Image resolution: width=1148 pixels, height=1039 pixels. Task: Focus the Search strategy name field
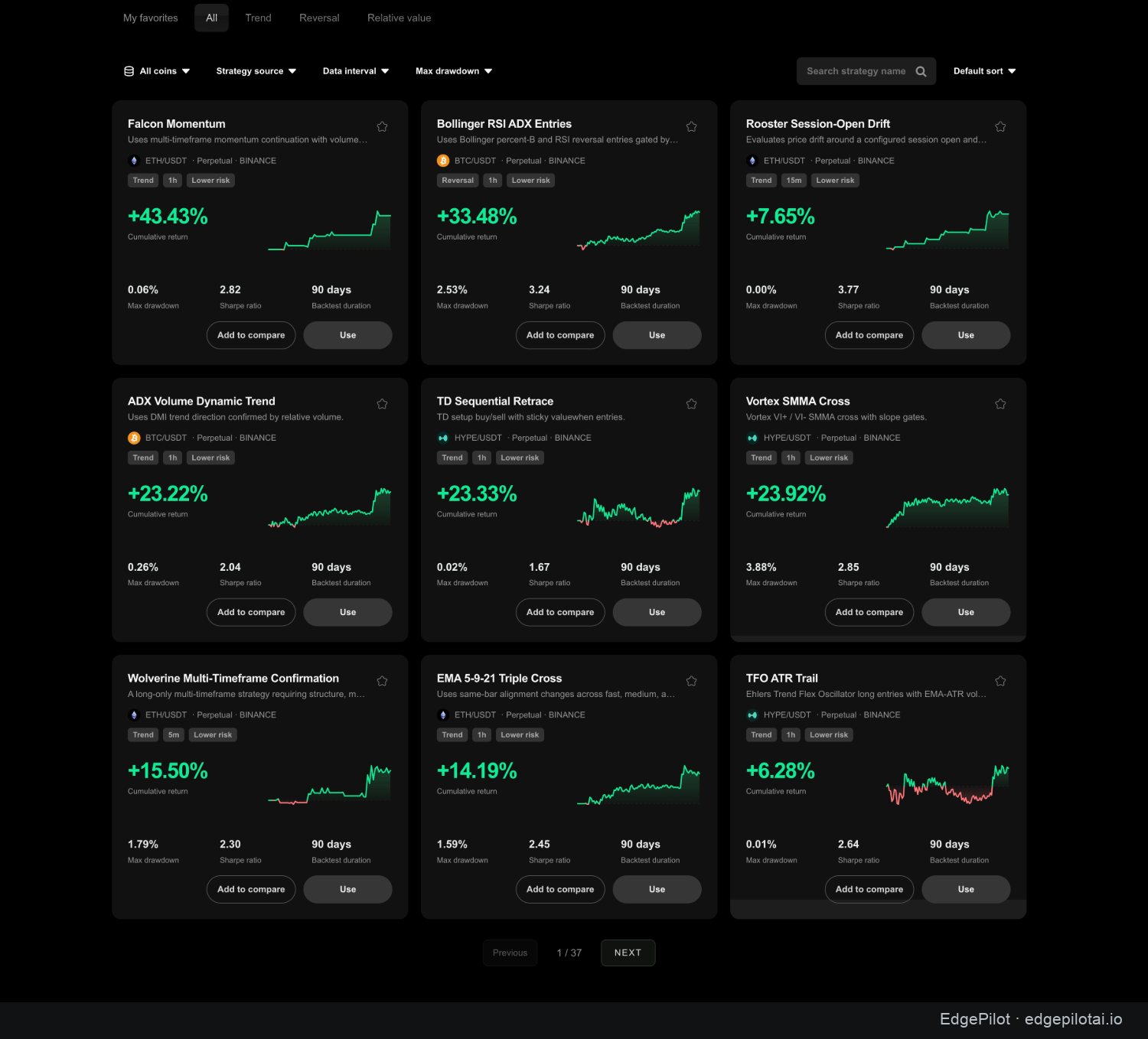click(x=866, y=71)
